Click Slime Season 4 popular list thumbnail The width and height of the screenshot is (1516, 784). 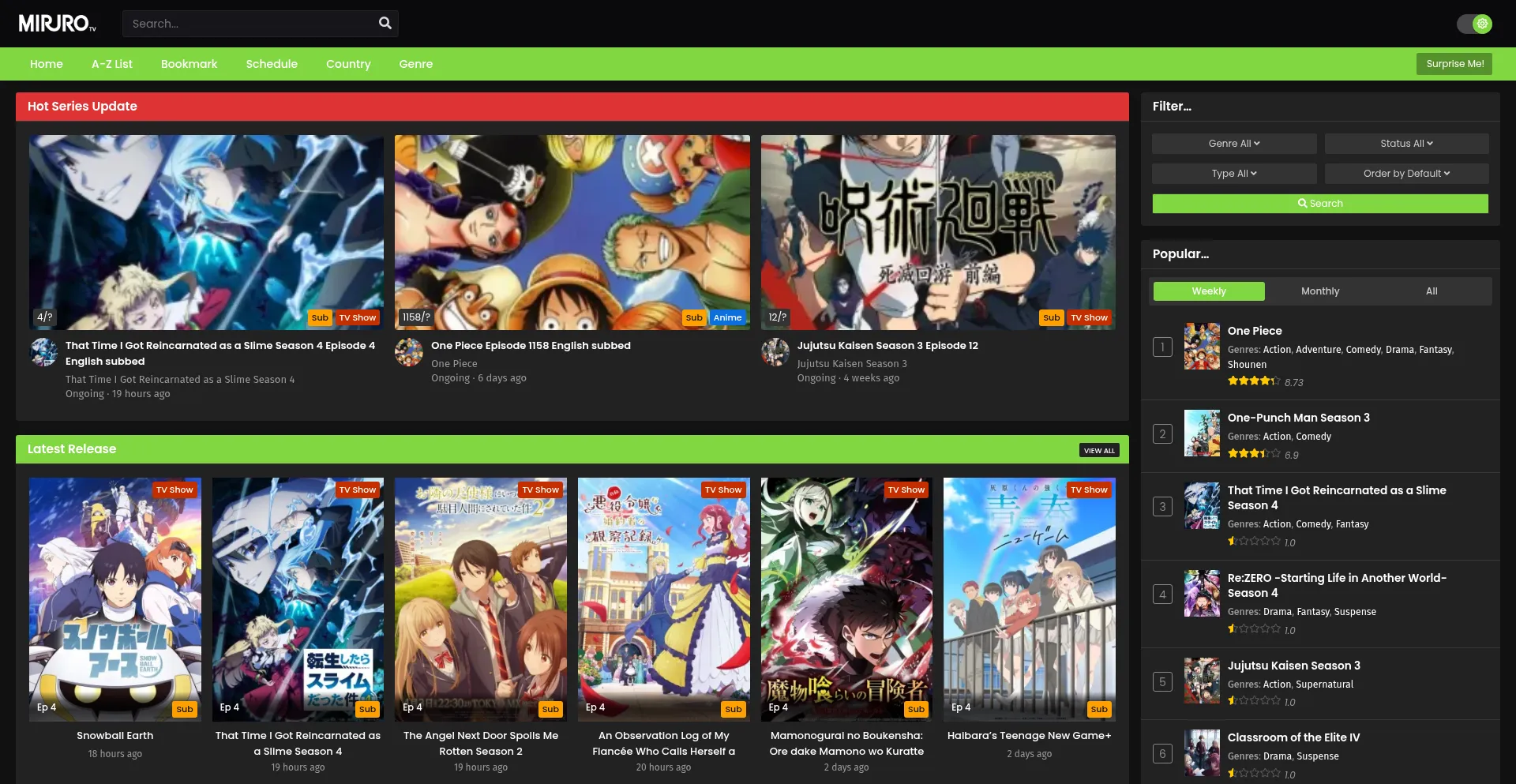coord(1202,506)
